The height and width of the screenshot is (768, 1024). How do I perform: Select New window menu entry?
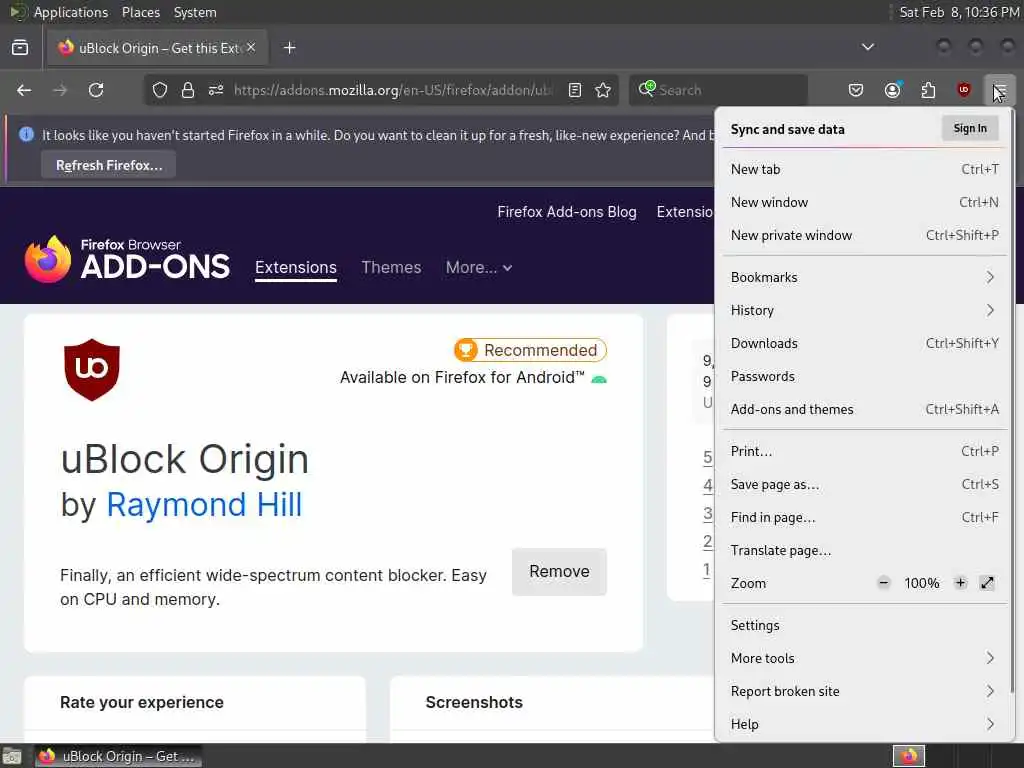pos(865,202)
